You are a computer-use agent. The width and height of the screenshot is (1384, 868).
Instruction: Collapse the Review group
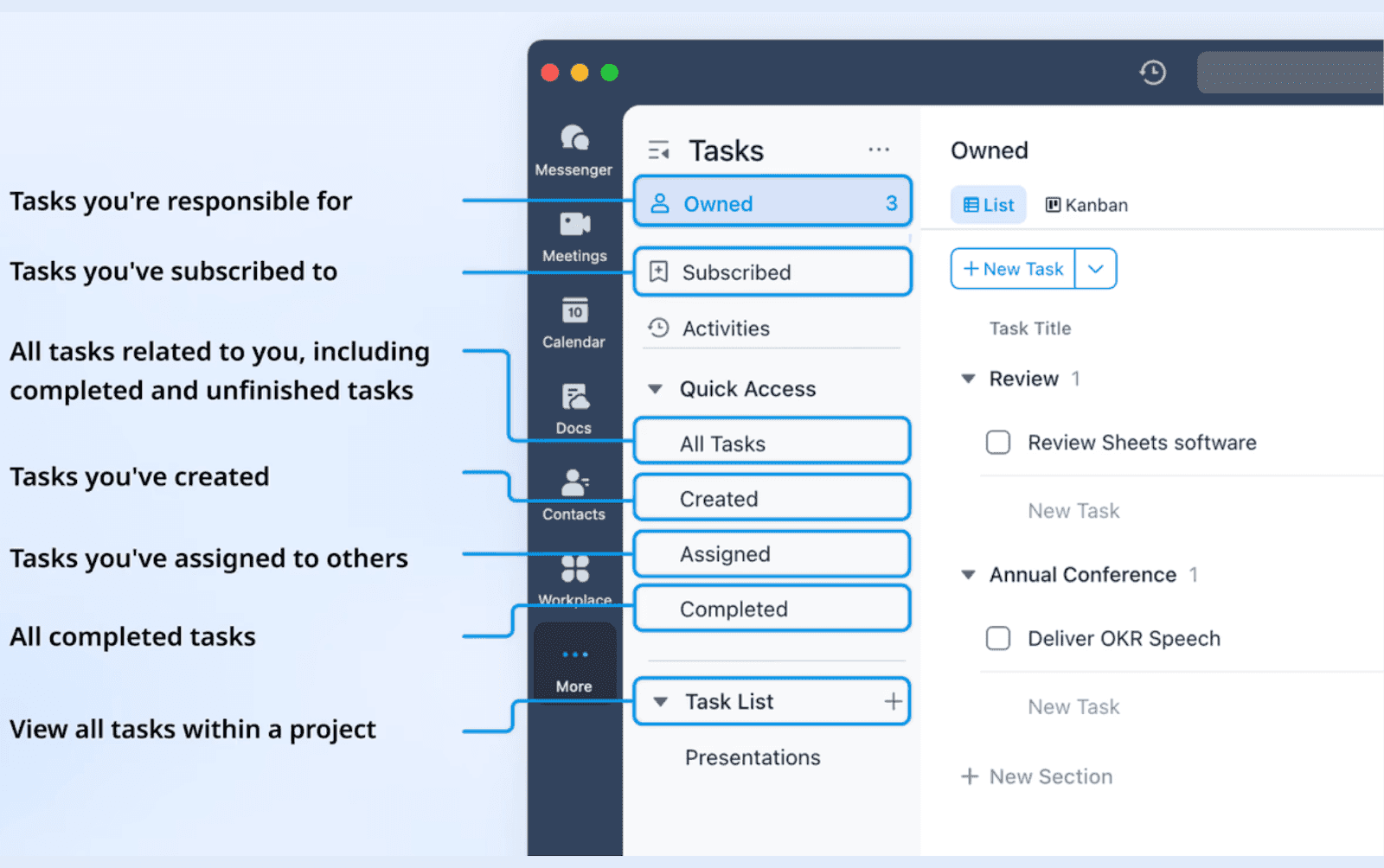(967, 378)
